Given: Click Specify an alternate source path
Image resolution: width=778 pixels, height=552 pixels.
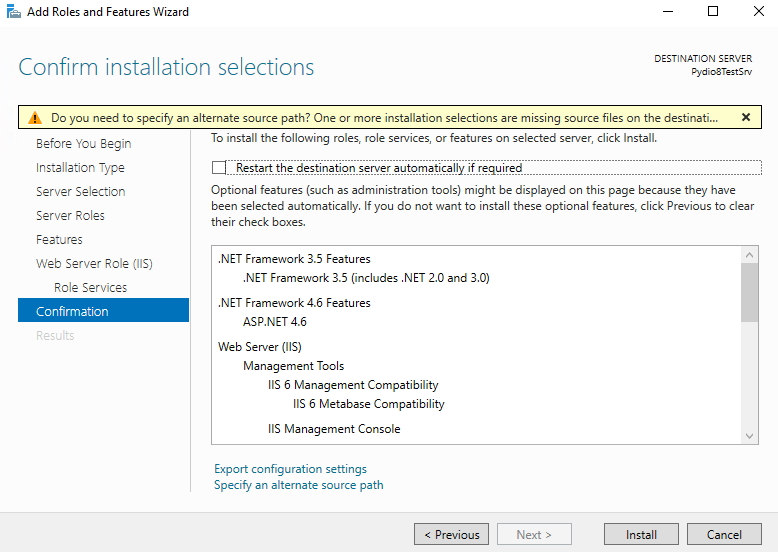Looking at the screenshot, I should tap(299, 485).
